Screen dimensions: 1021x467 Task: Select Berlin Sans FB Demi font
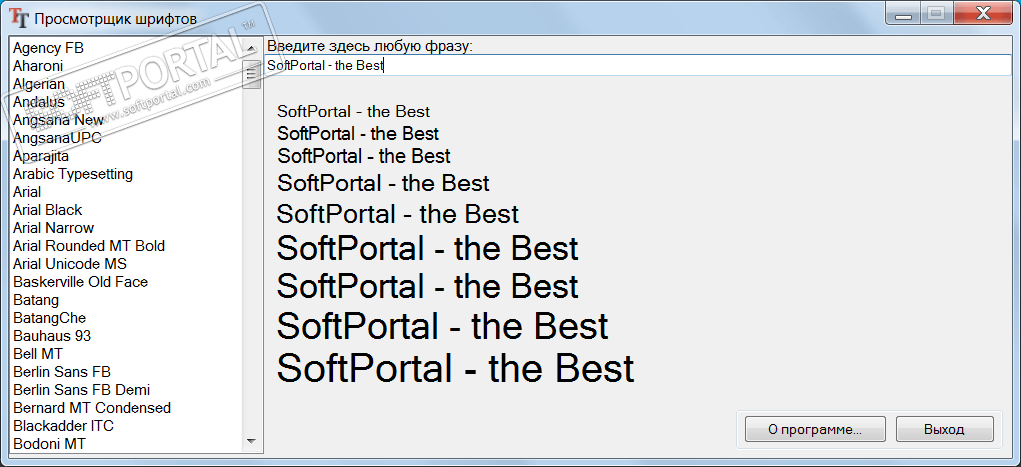(x=81, y=390)
